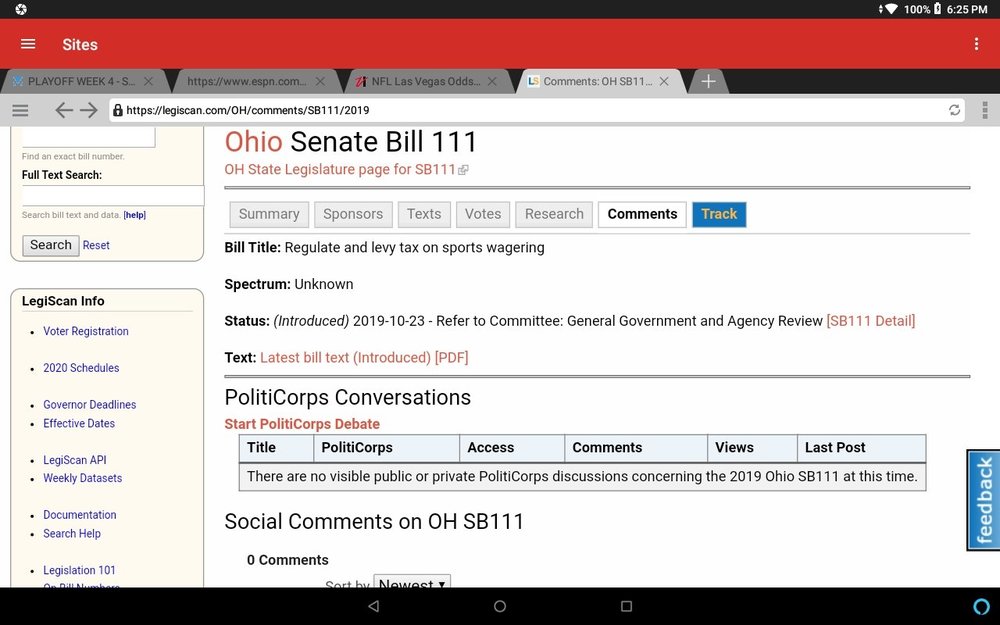Image resolution: width=1000 pixels, height=625 pixels.
Task: Close the espn.com tab
Action: click(x=320, y=82)
